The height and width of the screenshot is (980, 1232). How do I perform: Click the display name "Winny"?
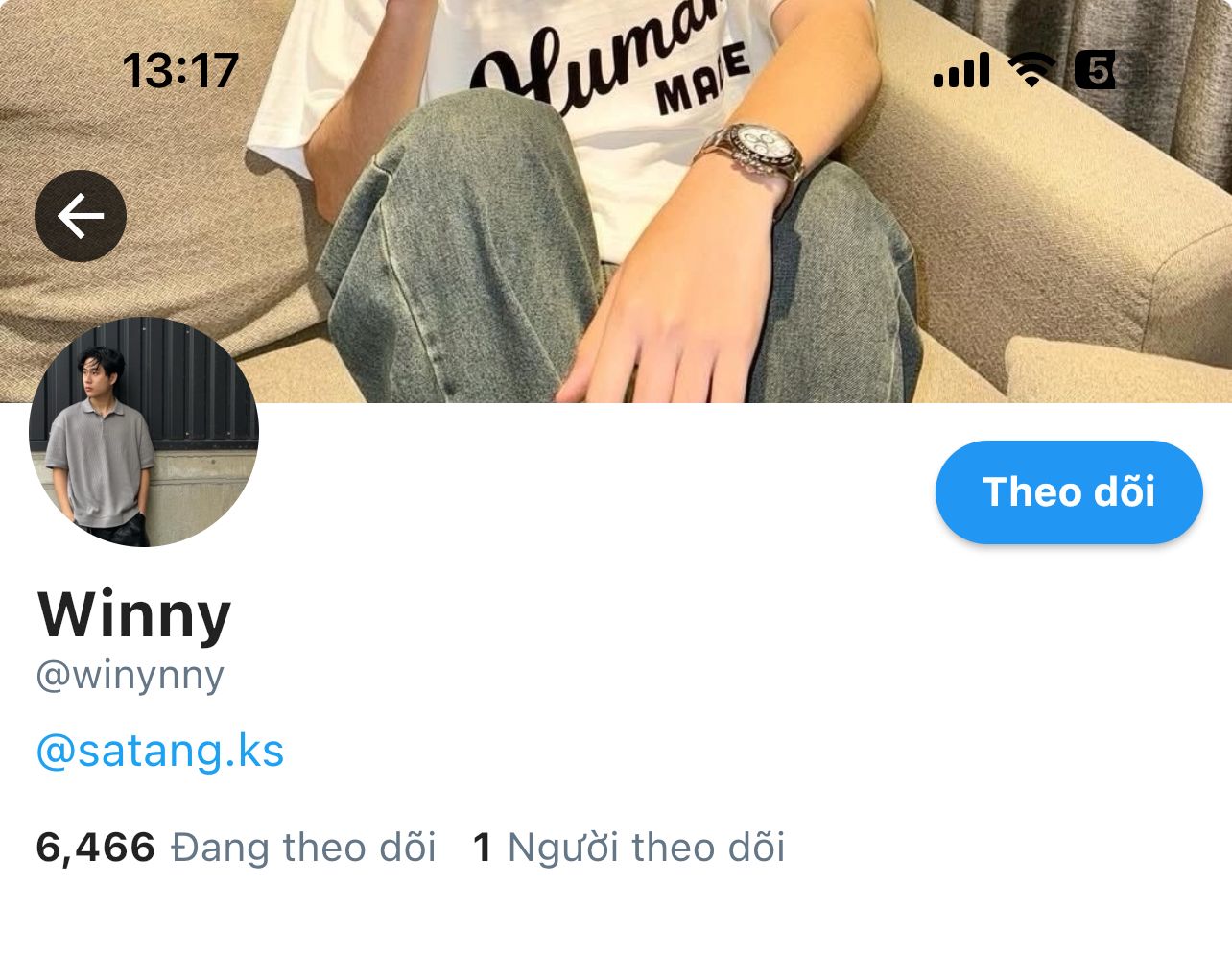pos(134,614)
